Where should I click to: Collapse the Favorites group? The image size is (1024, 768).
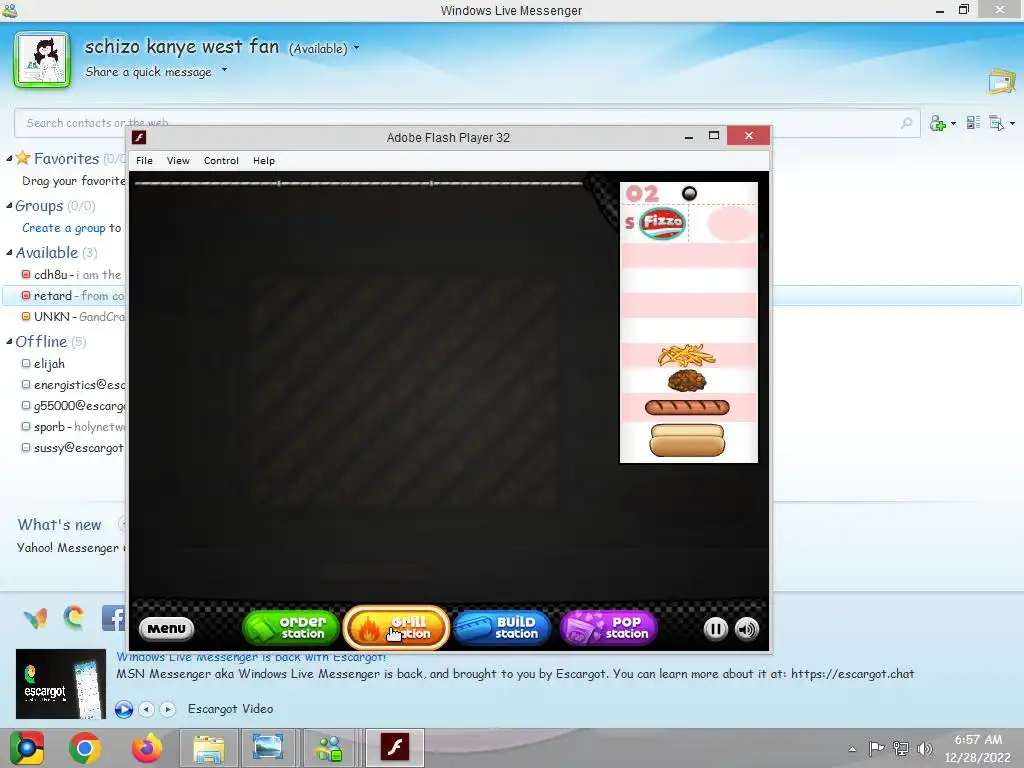click(9, 158)
